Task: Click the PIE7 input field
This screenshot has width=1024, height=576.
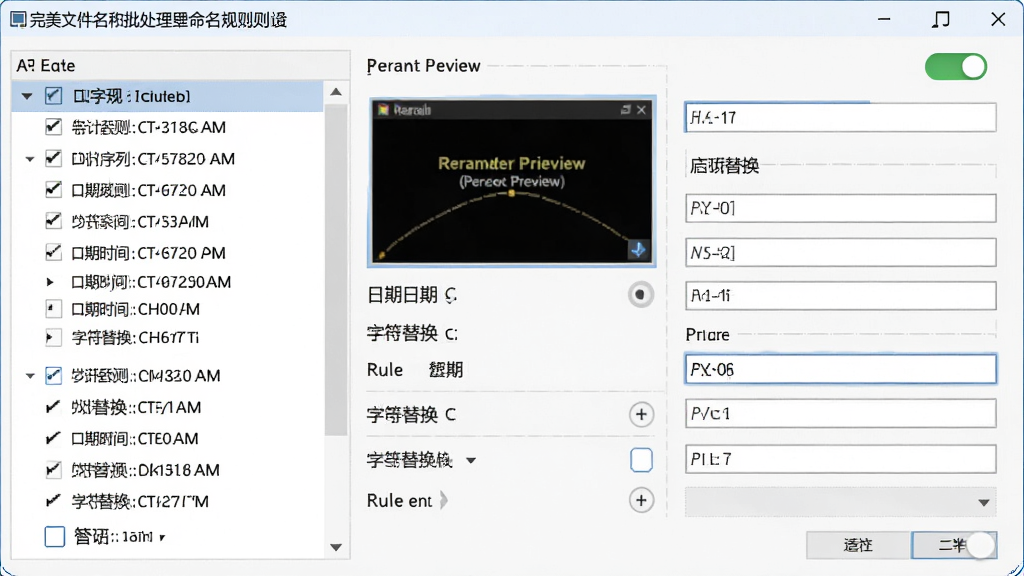Action: pyautogui.click(x=840, y=459)
